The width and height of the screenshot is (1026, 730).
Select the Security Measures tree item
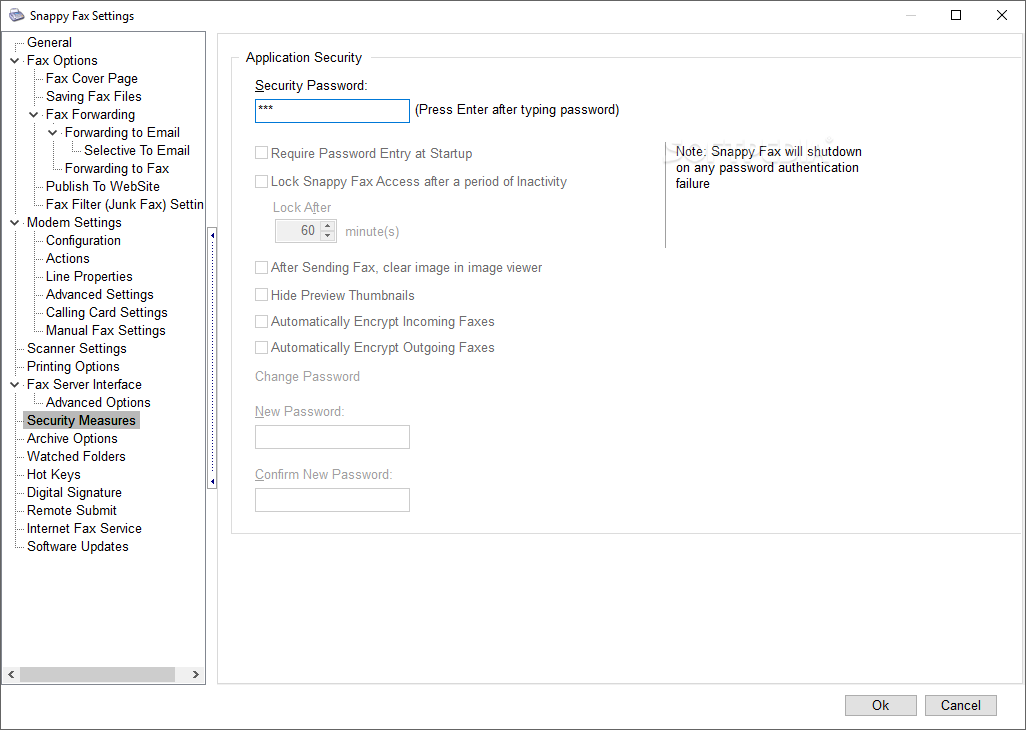coord(81,421)
